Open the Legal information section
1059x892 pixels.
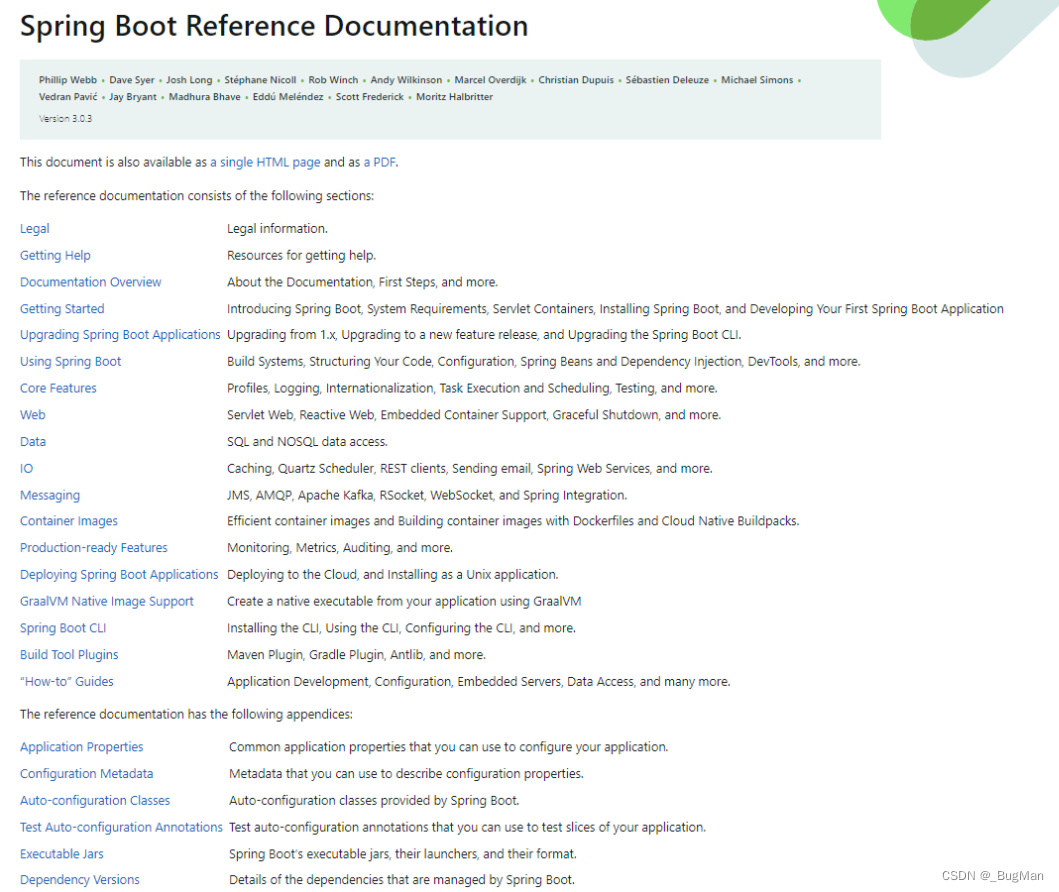34,228
